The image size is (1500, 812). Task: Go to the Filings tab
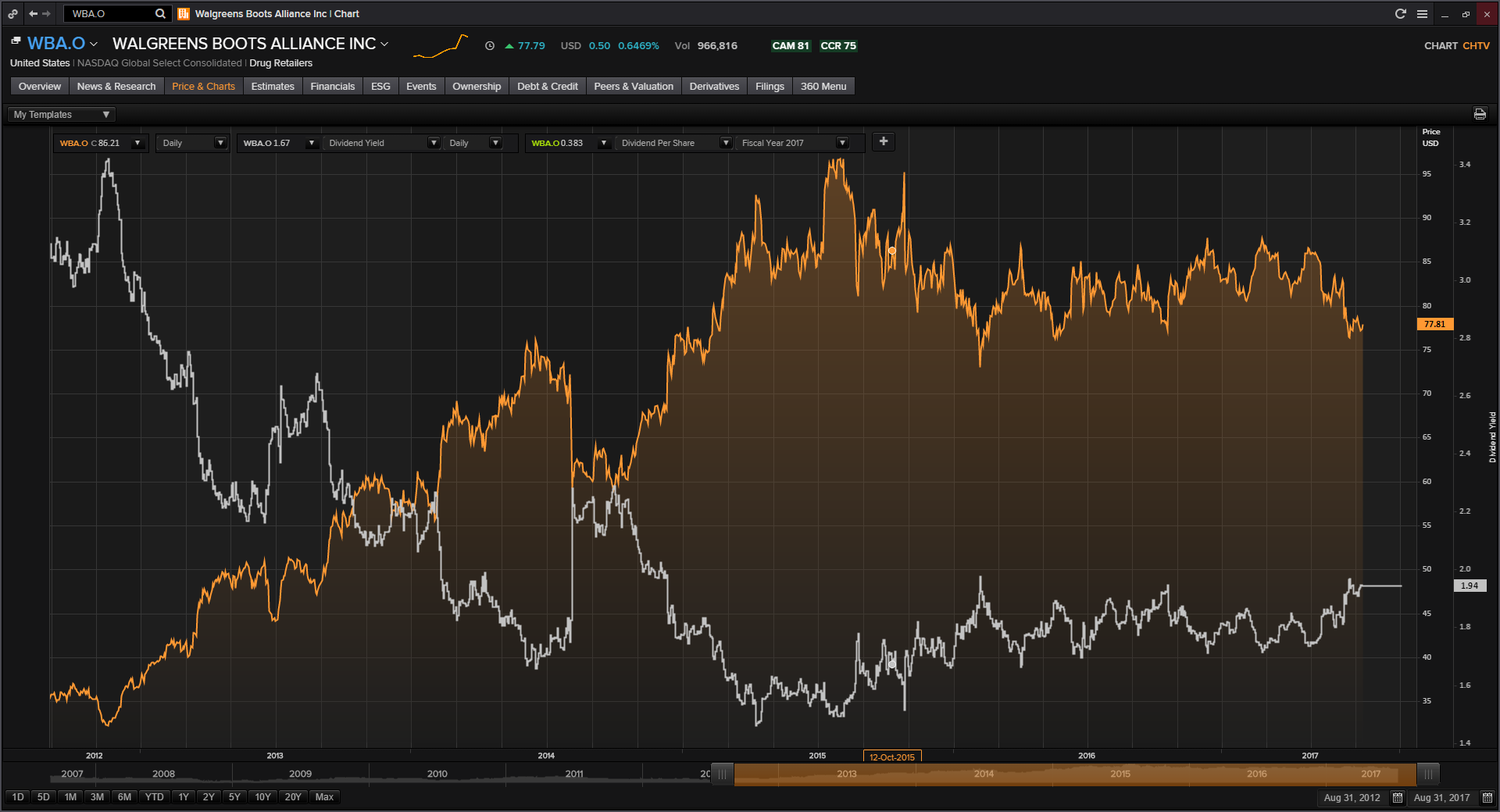tap(770, 86)
